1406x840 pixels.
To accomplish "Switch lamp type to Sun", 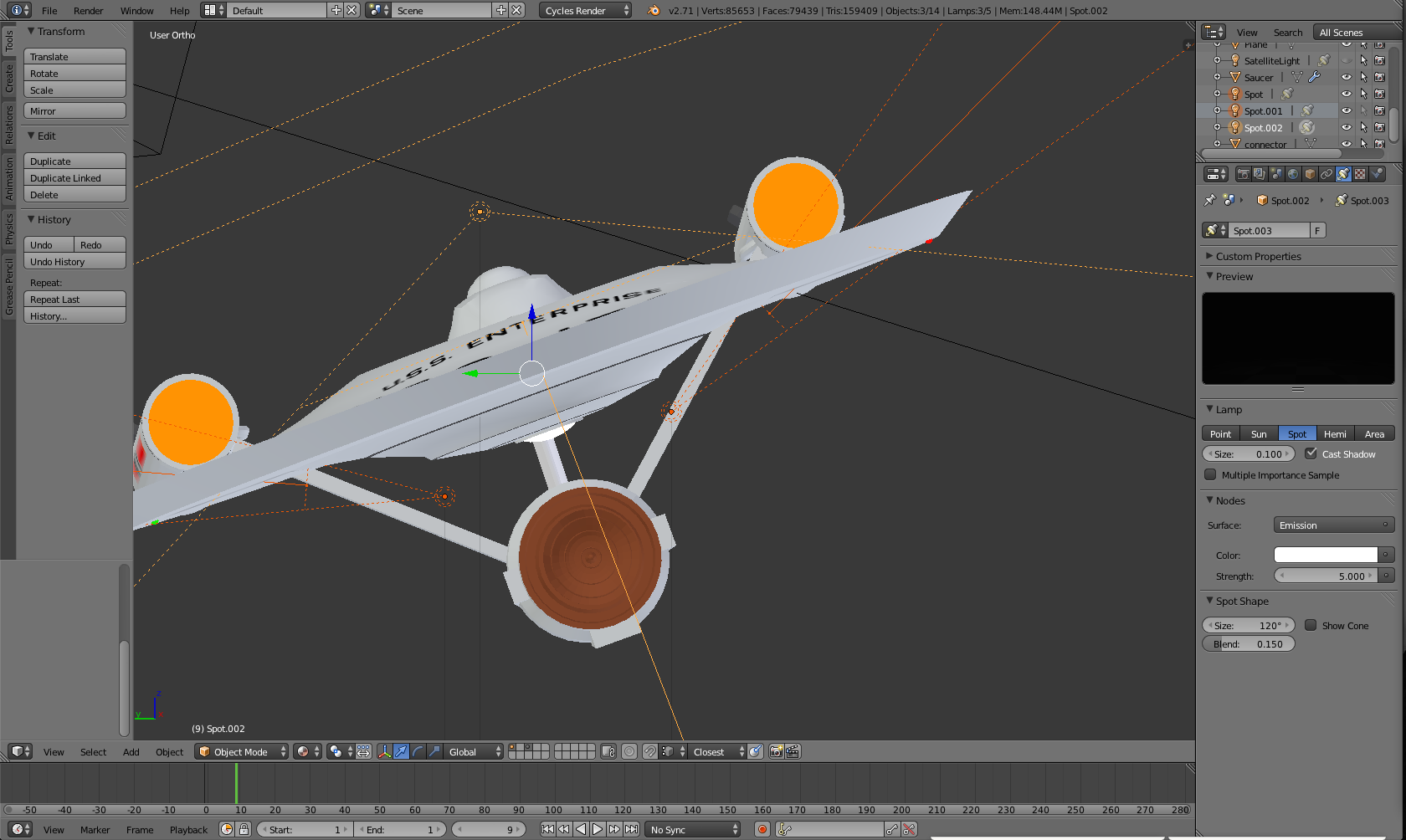I will 1259,433.
